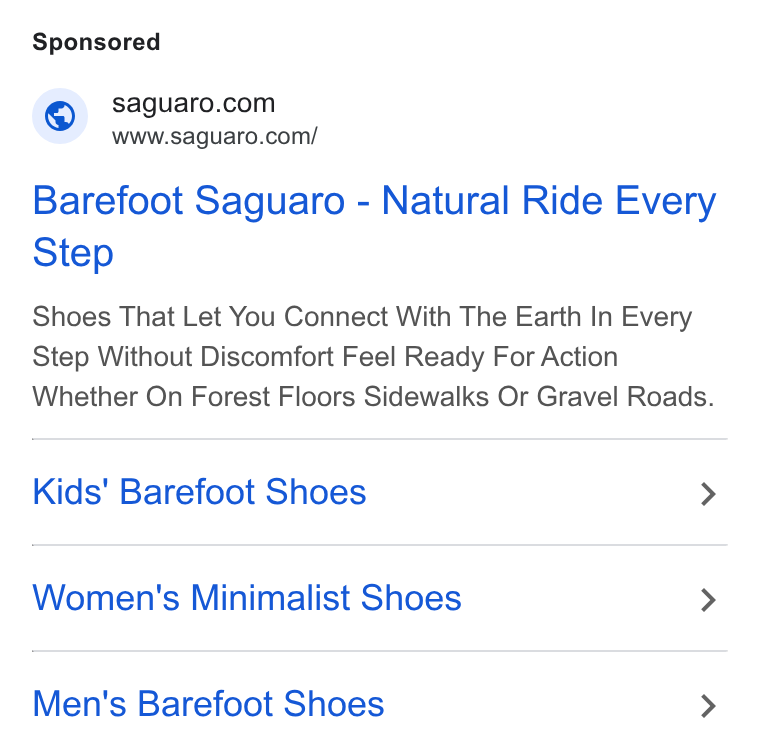Click the description line starting Shoes That Let
Viewport: 760px width, 756px height.
[x=362, y=317]
